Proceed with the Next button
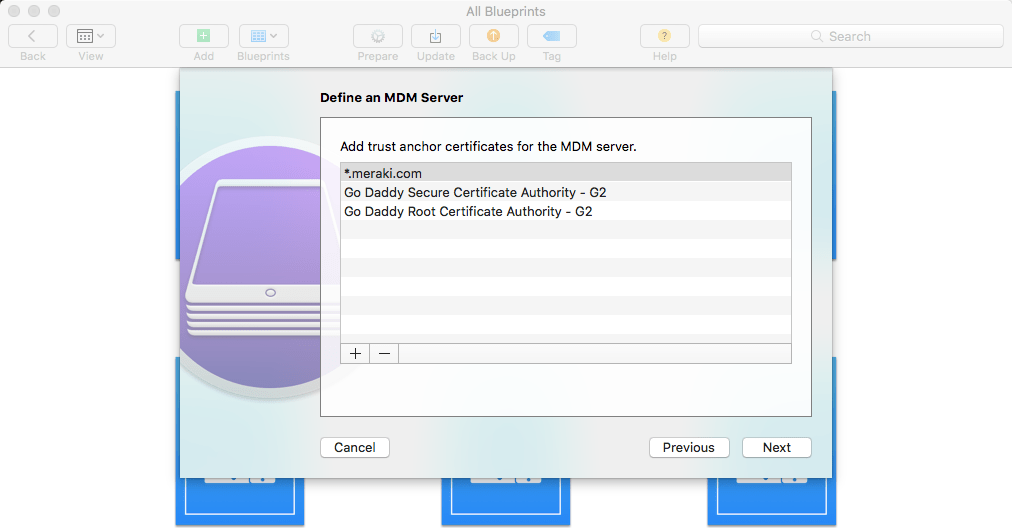Screen dimensions: 1012x528 pyautogui.click(x=777, y=447)
